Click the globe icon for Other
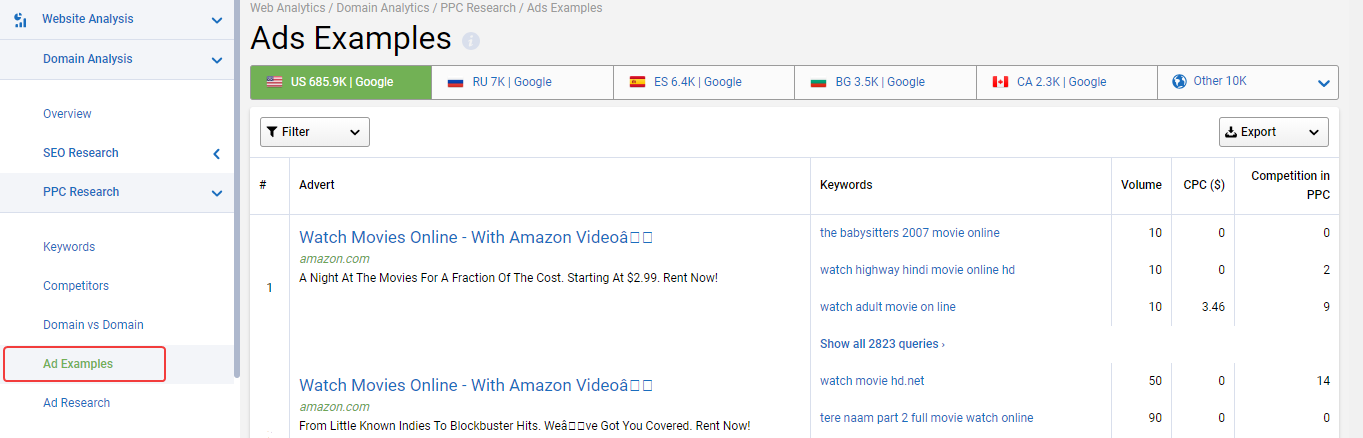1363x438 pixels. [x=1179, y=82]
